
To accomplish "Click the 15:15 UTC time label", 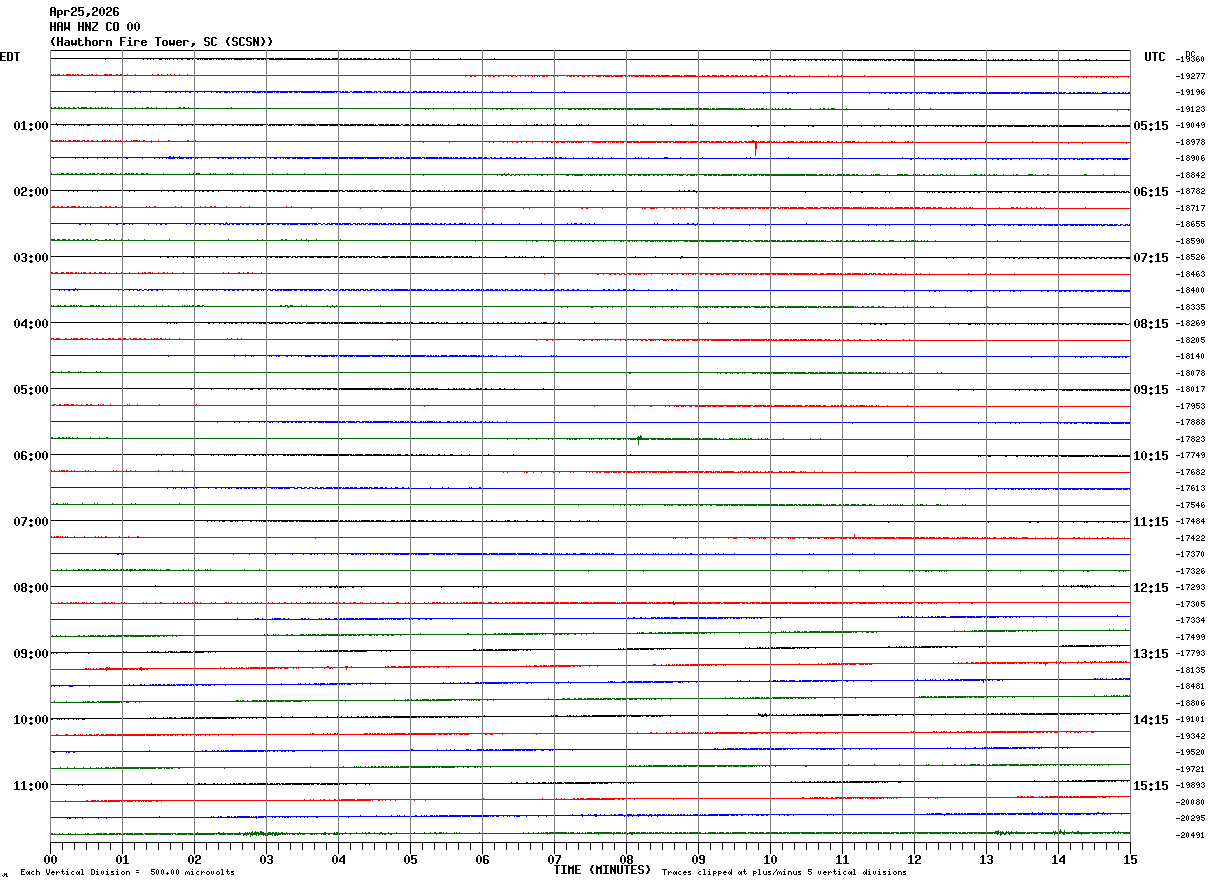I will (1150, 786).
